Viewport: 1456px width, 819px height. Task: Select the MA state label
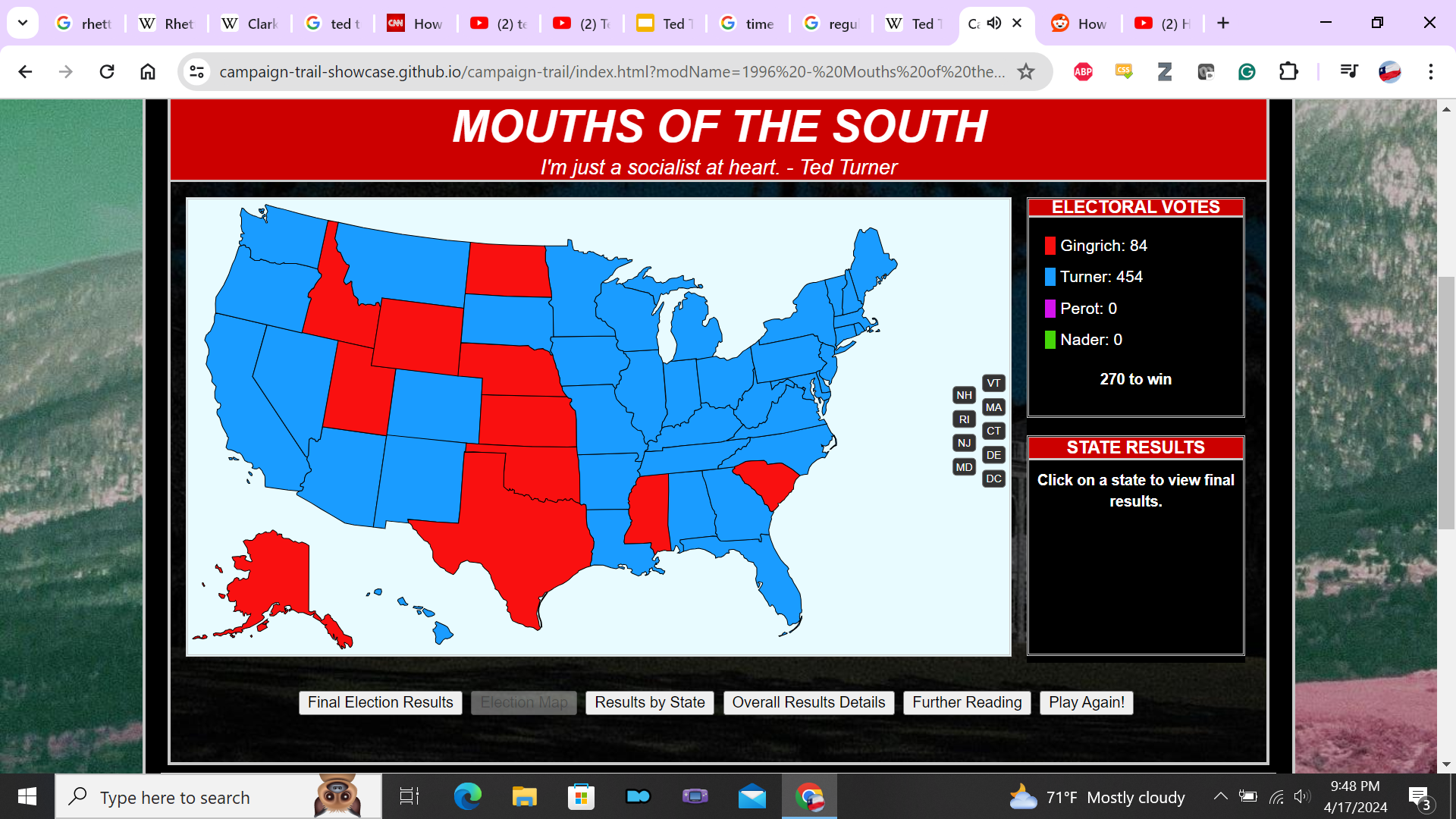point(993,407)
